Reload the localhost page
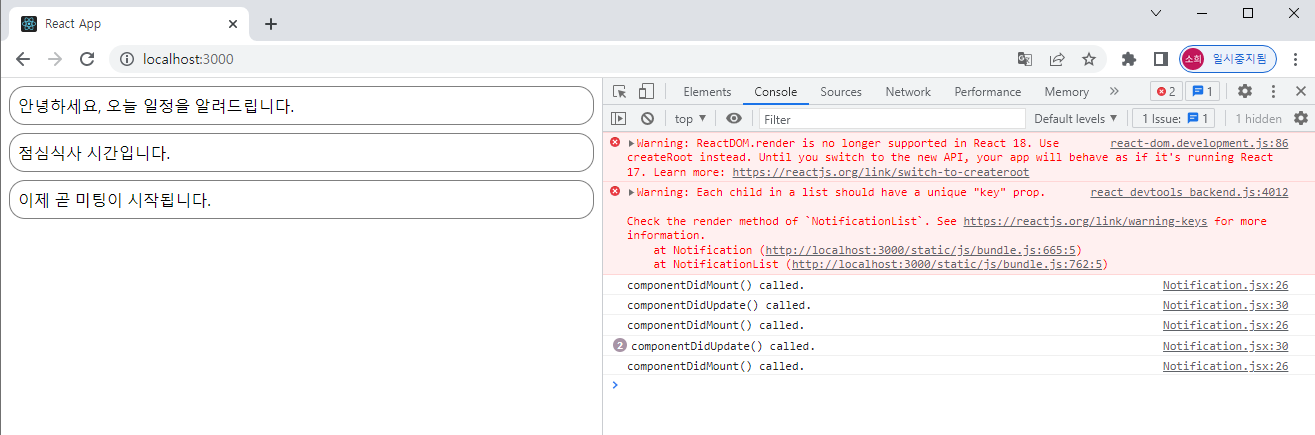This screenshot has height=435, width=1315. 87,59
